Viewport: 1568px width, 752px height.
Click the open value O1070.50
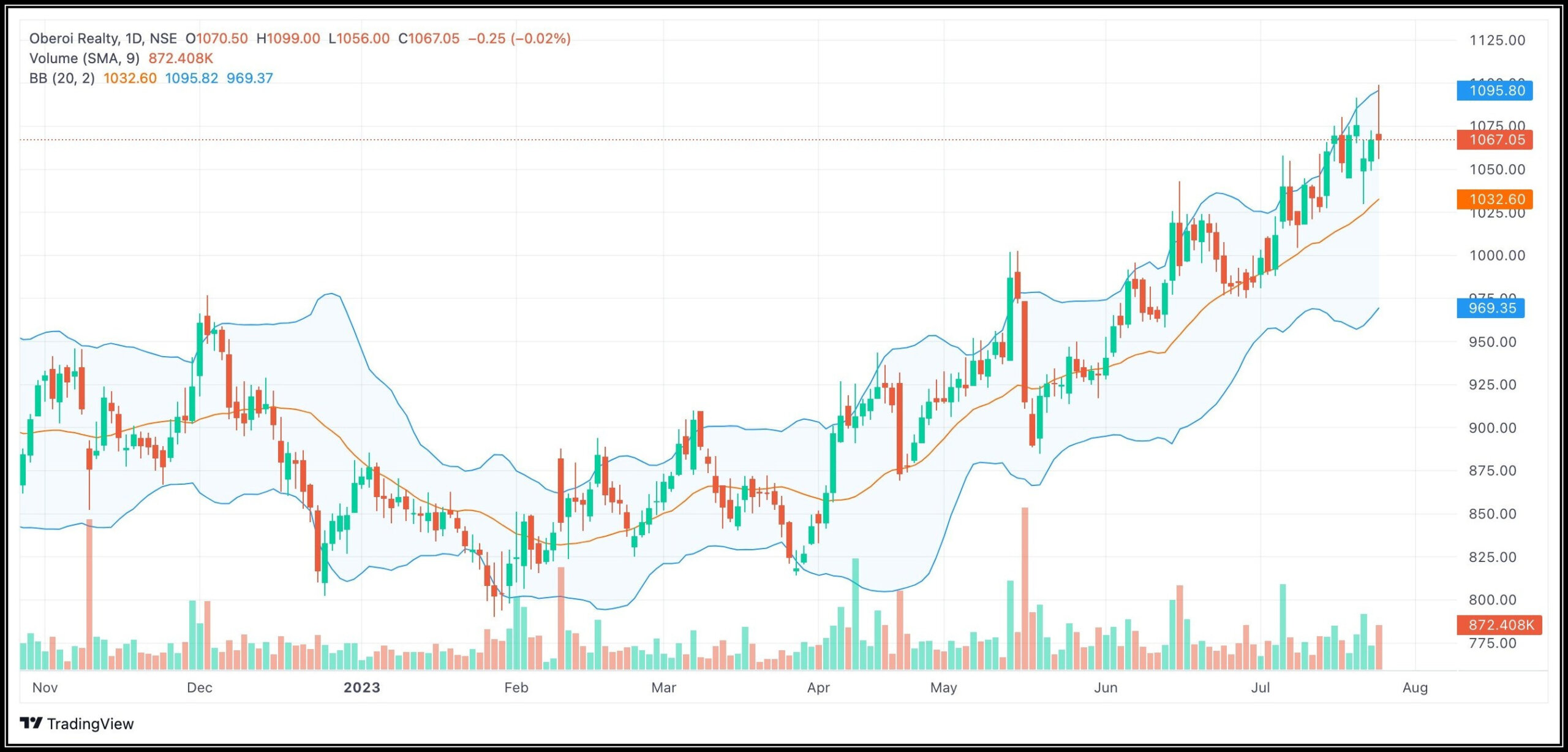(x=217, y=39)
